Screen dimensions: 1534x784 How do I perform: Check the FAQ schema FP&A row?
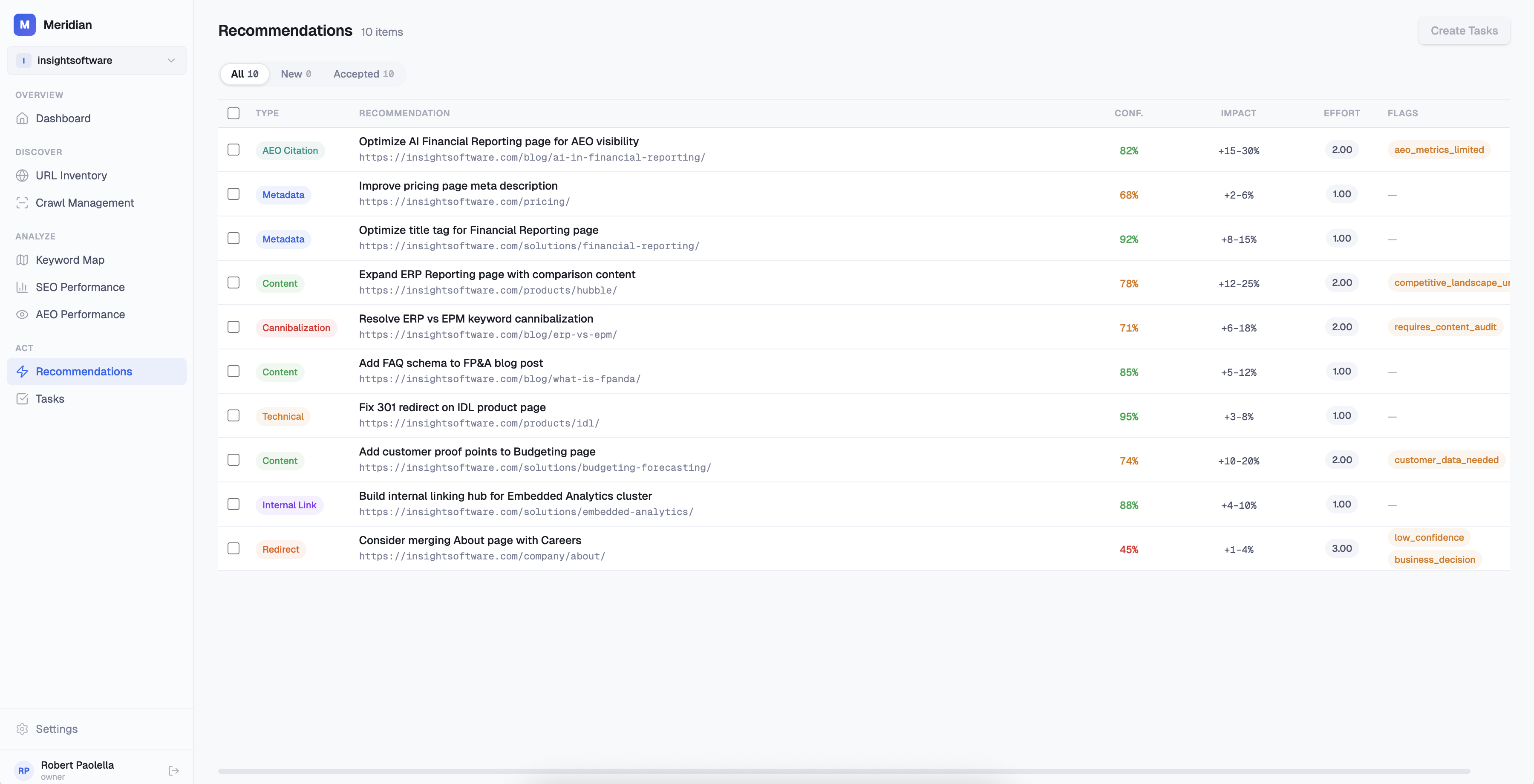[234, 372]
